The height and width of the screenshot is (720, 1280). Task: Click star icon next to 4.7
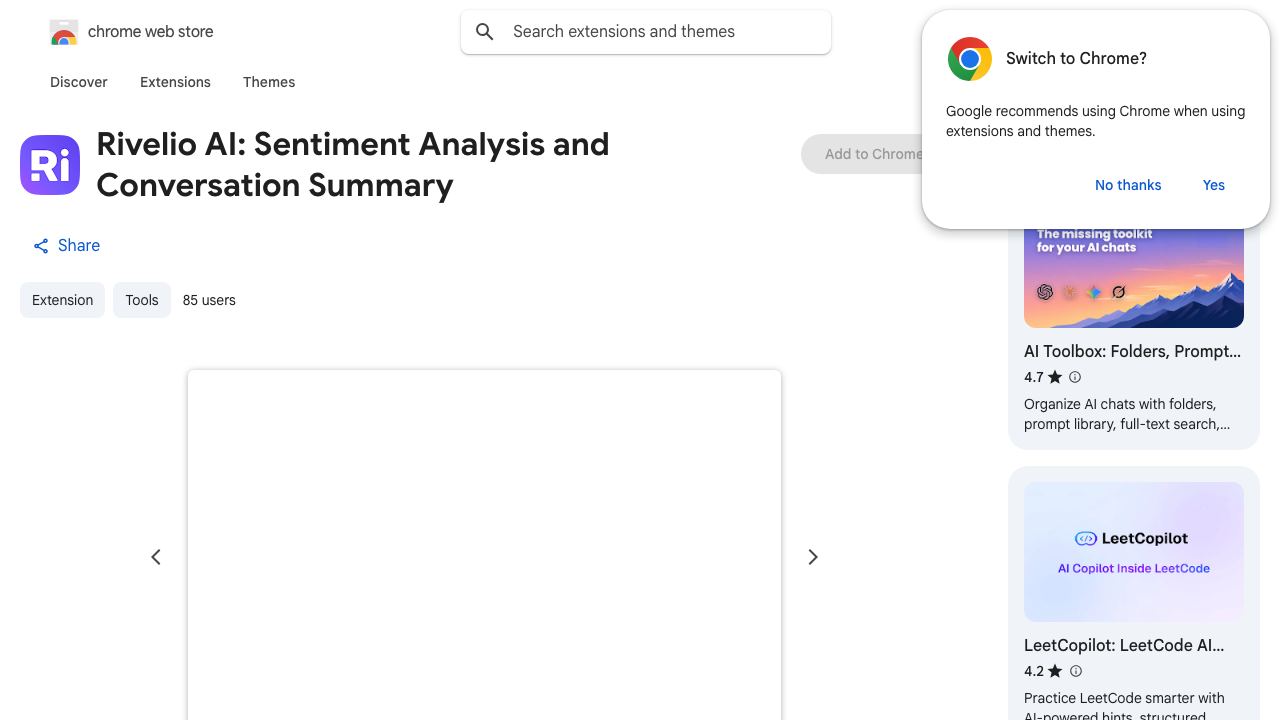(1055, 377)
